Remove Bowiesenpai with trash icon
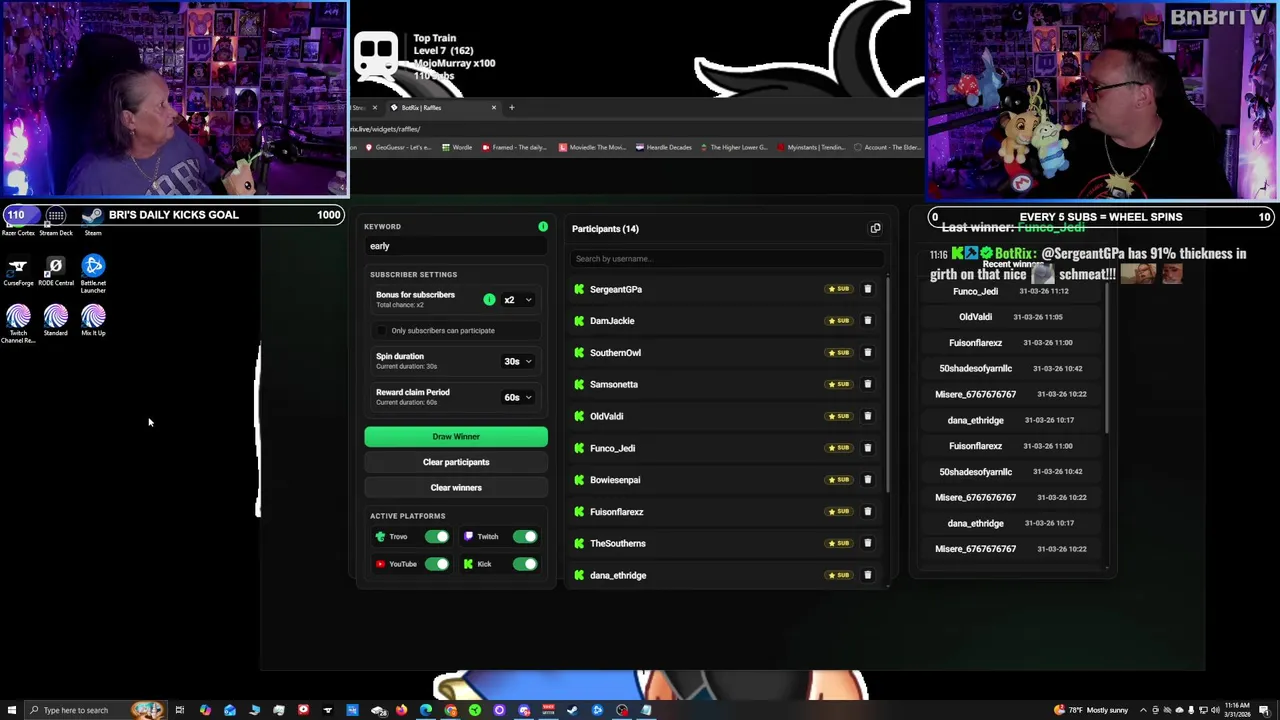The image size is (1280, 720). tap(867, 480)
